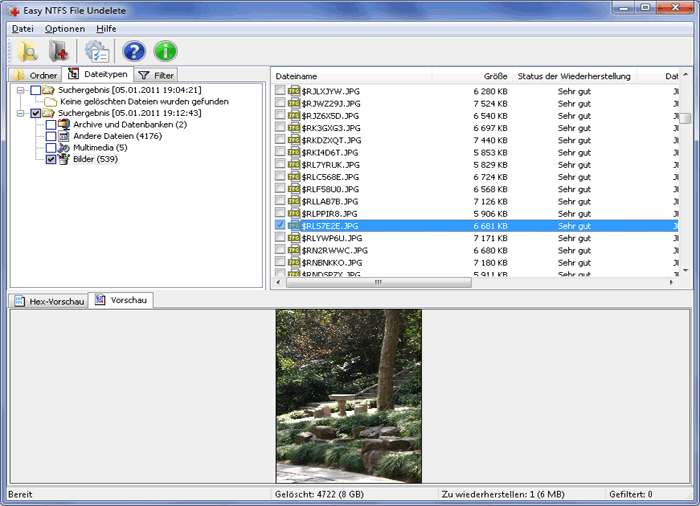Open help with the blue question icon
The height and width of the screenshot is (506, 700).
click(x=134, y=51)
